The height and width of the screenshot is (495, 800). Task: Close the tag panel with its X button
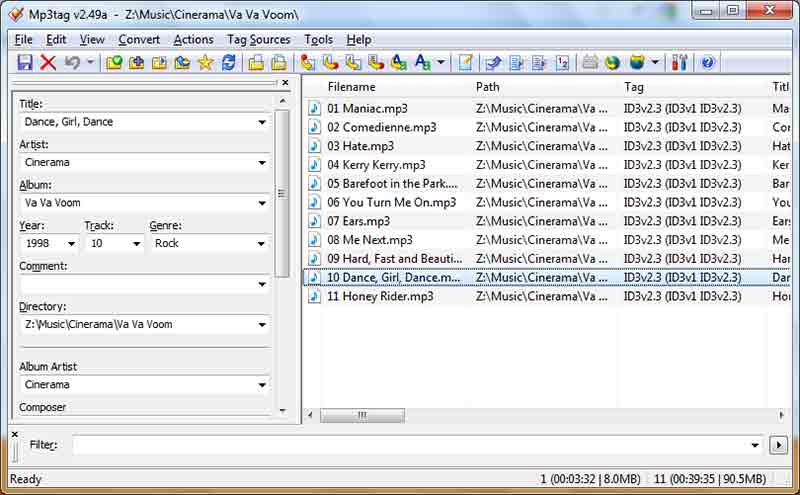click(285, 82)
